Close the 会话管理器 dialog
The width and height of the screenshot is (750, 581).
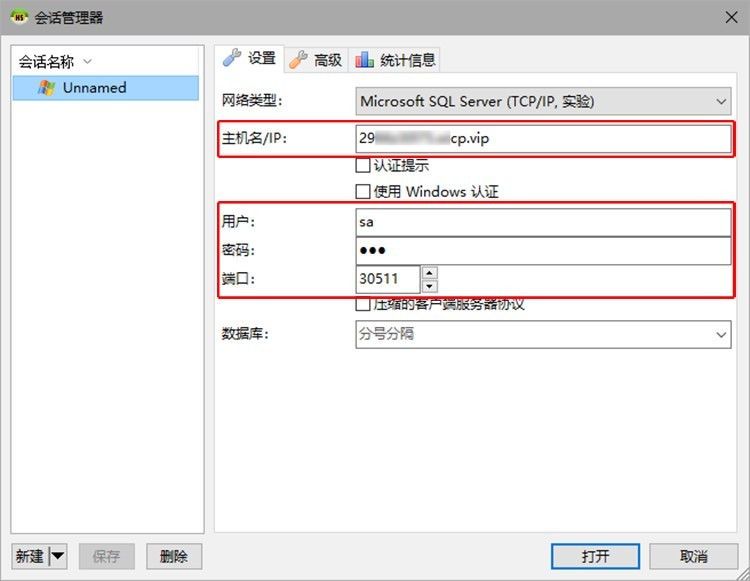click(x=731, y=18)
